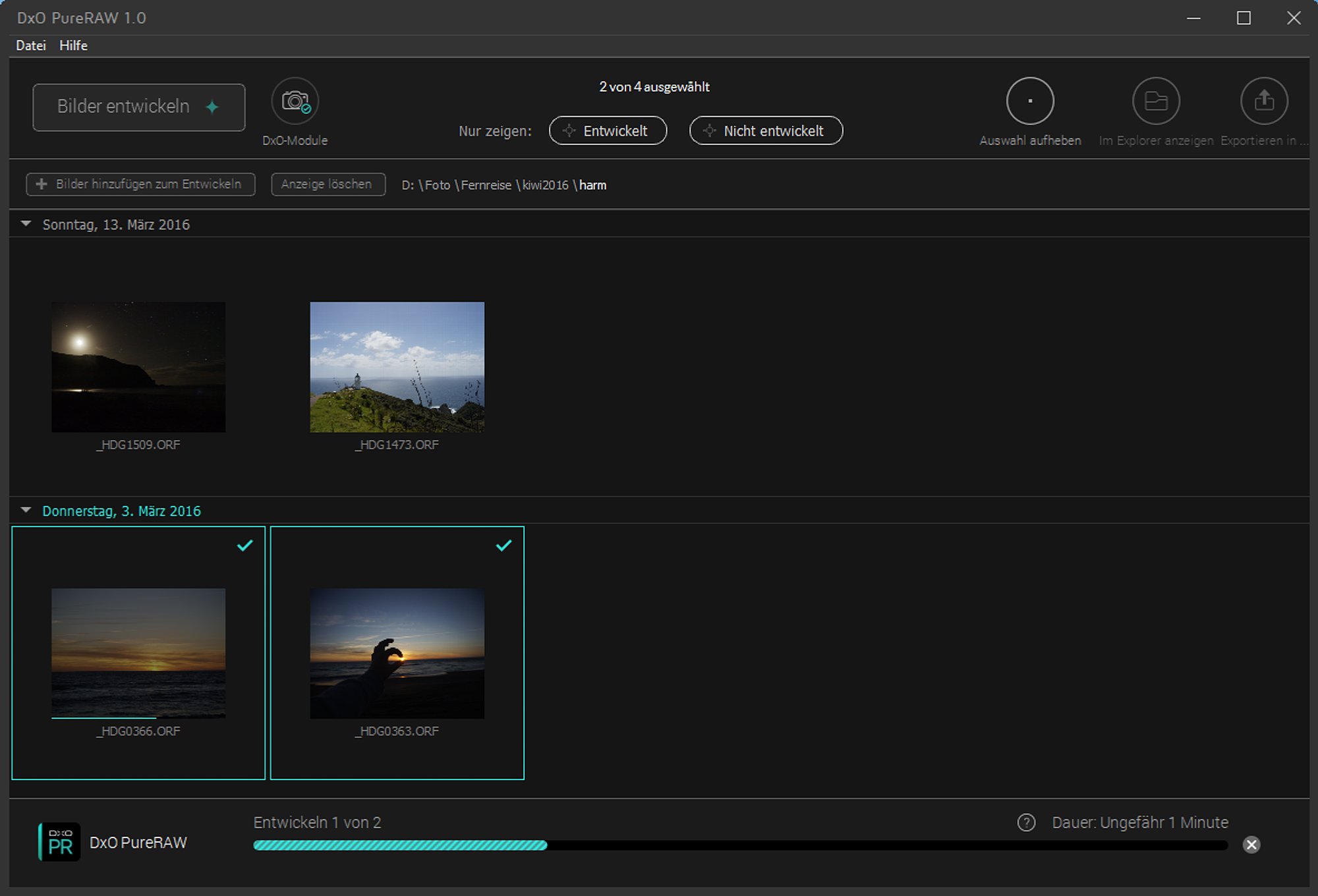This screenshot has height=896, width=1318.
Task: Click the Entwickeln progress bar
Action: 739,845
